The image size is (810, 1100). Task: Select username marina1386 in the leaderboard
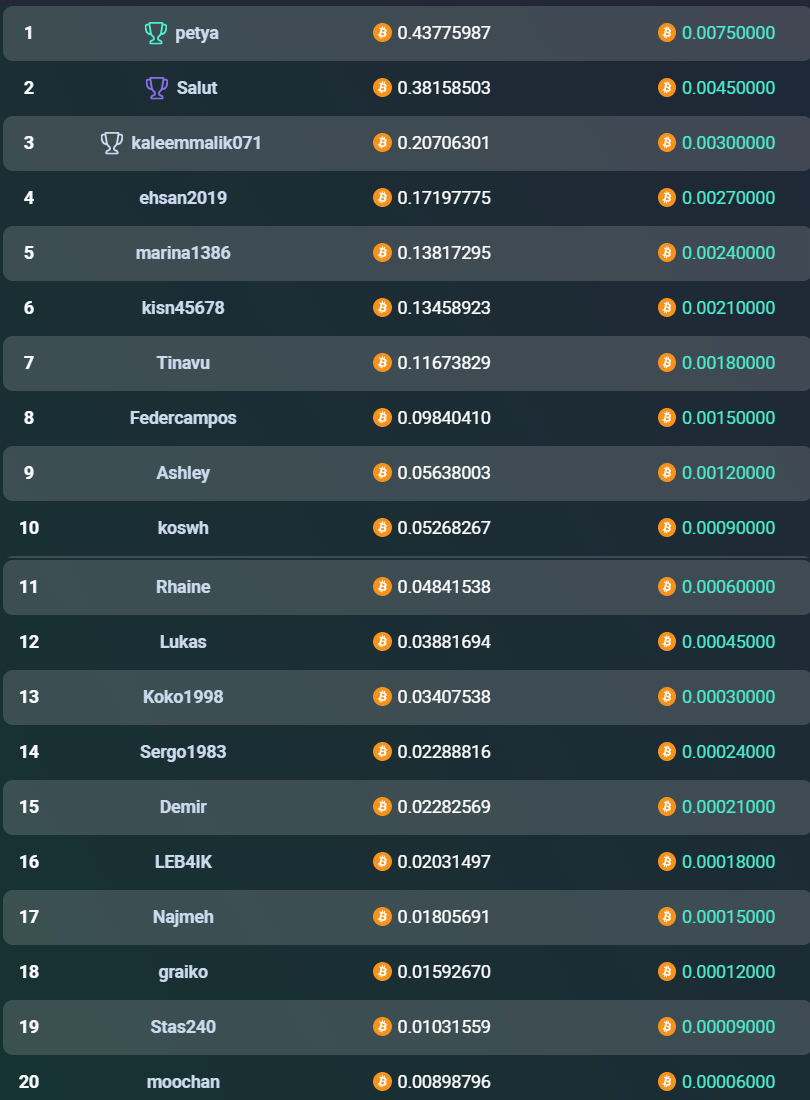[x=183, y=253]
